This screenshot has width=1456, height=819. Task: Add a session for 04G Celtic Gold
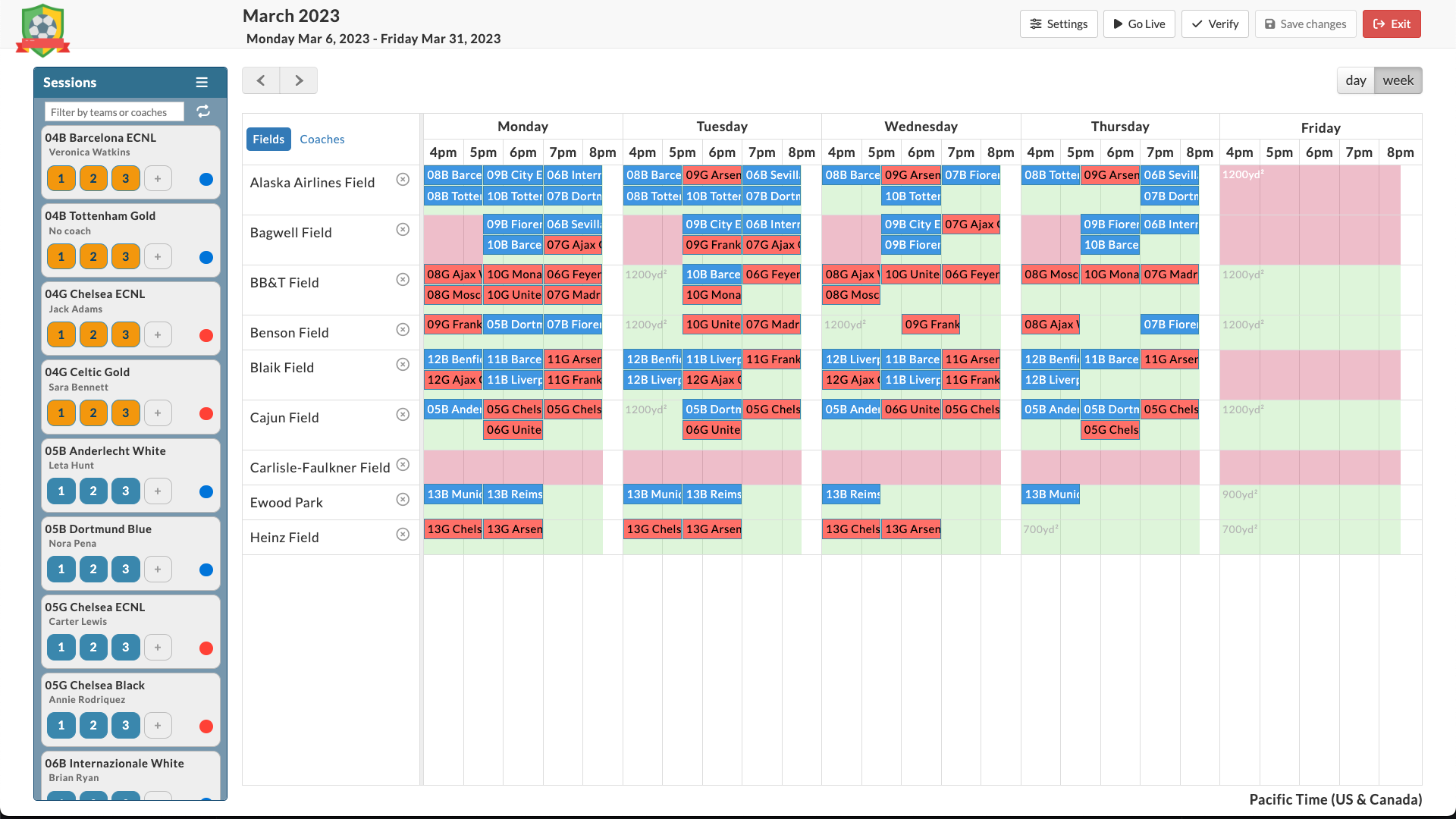158,413
